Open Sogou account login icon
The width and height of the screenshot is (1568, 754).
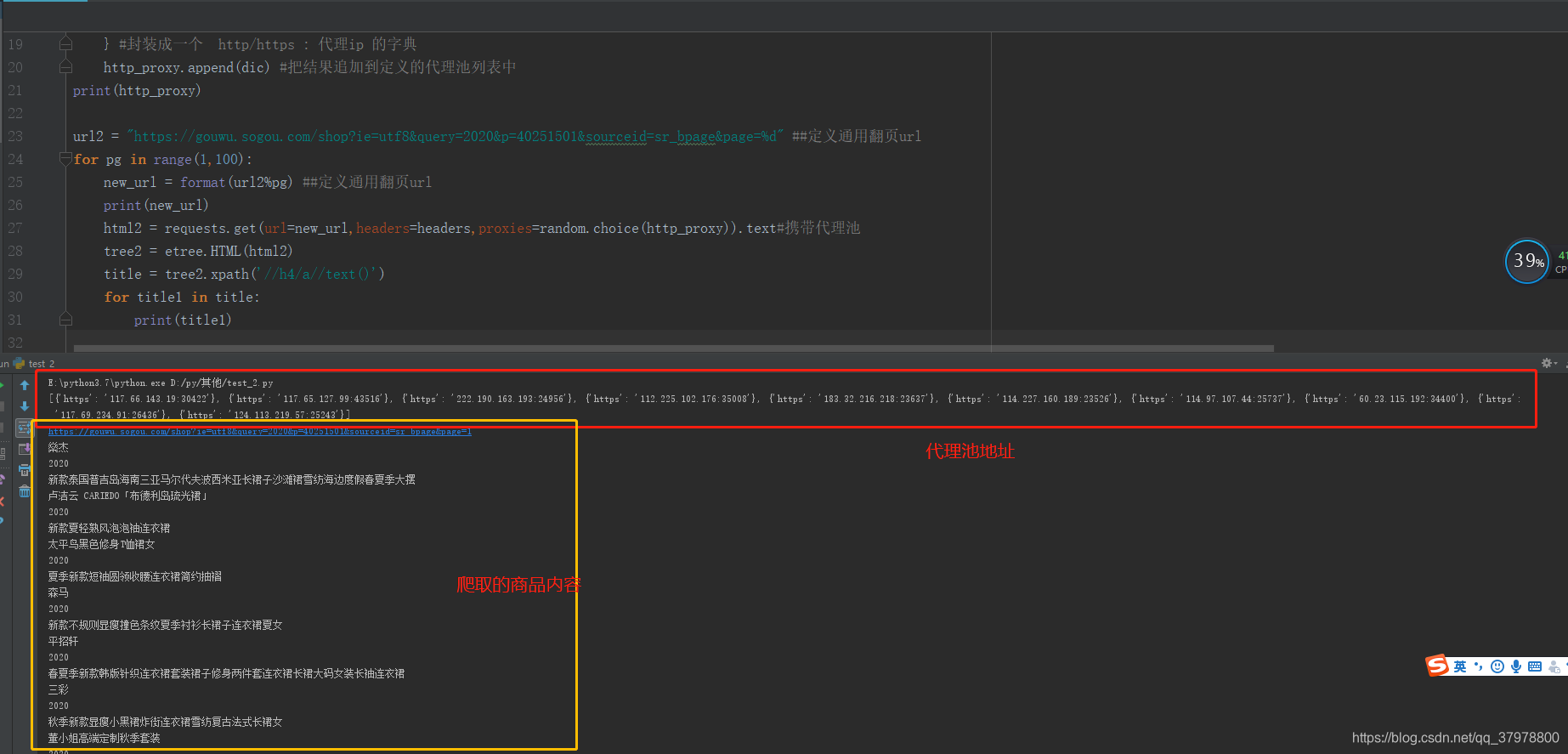[1554, 666]
